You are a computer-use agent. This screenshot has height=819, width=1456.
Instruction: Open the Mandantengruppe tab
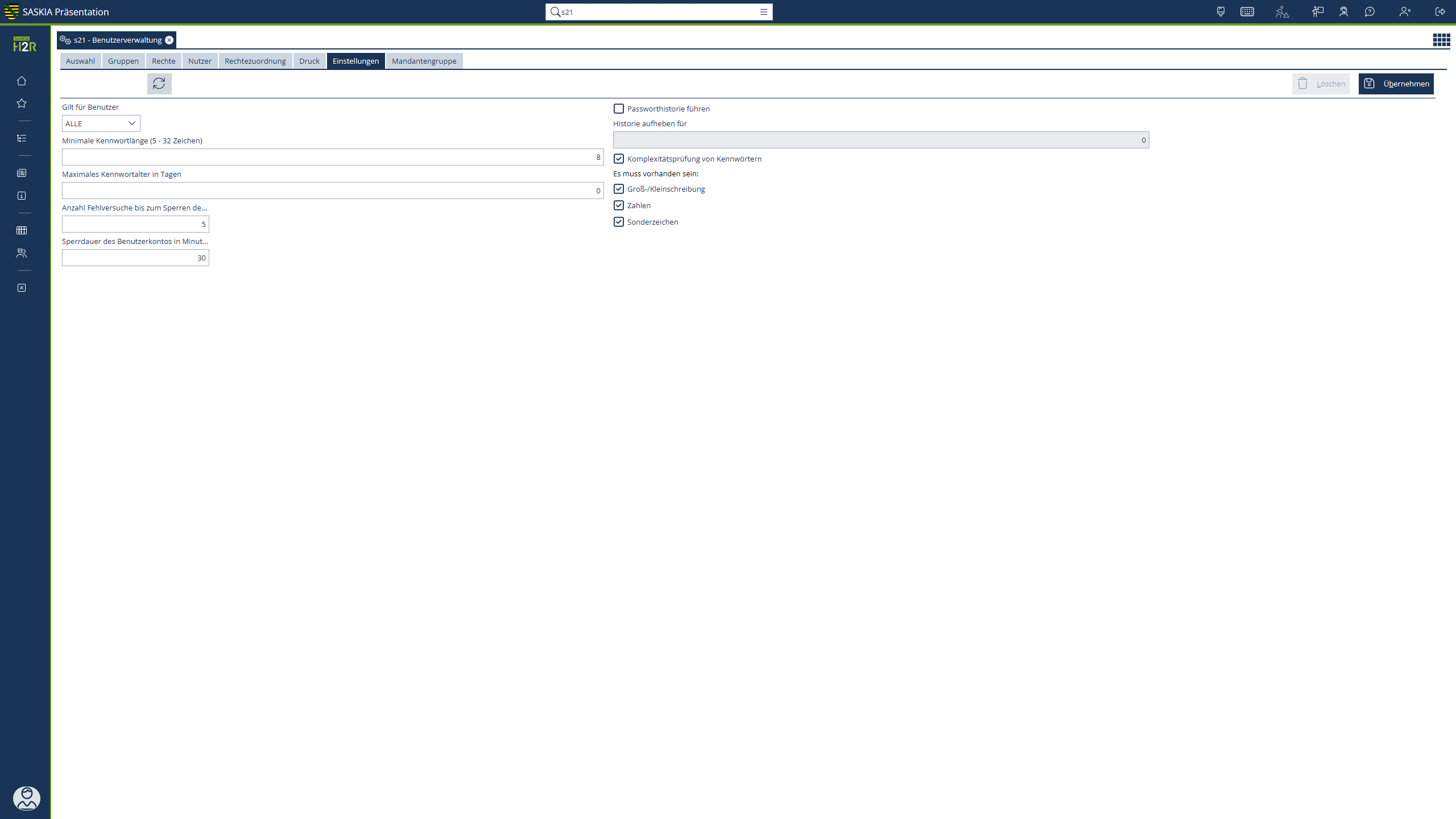pyautogui.click(x=424, y=61)
